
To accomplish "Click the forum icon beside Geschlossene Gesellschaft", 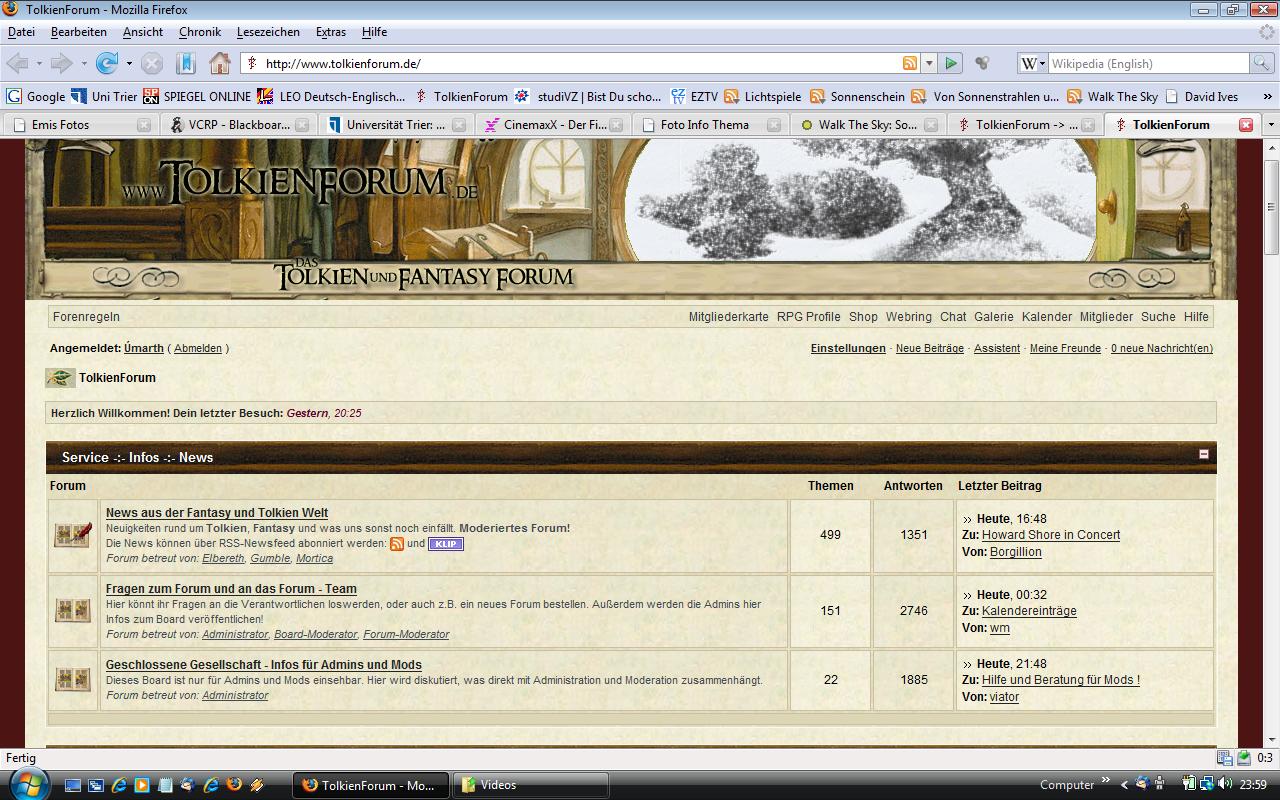I will click(x=73, y=680).
